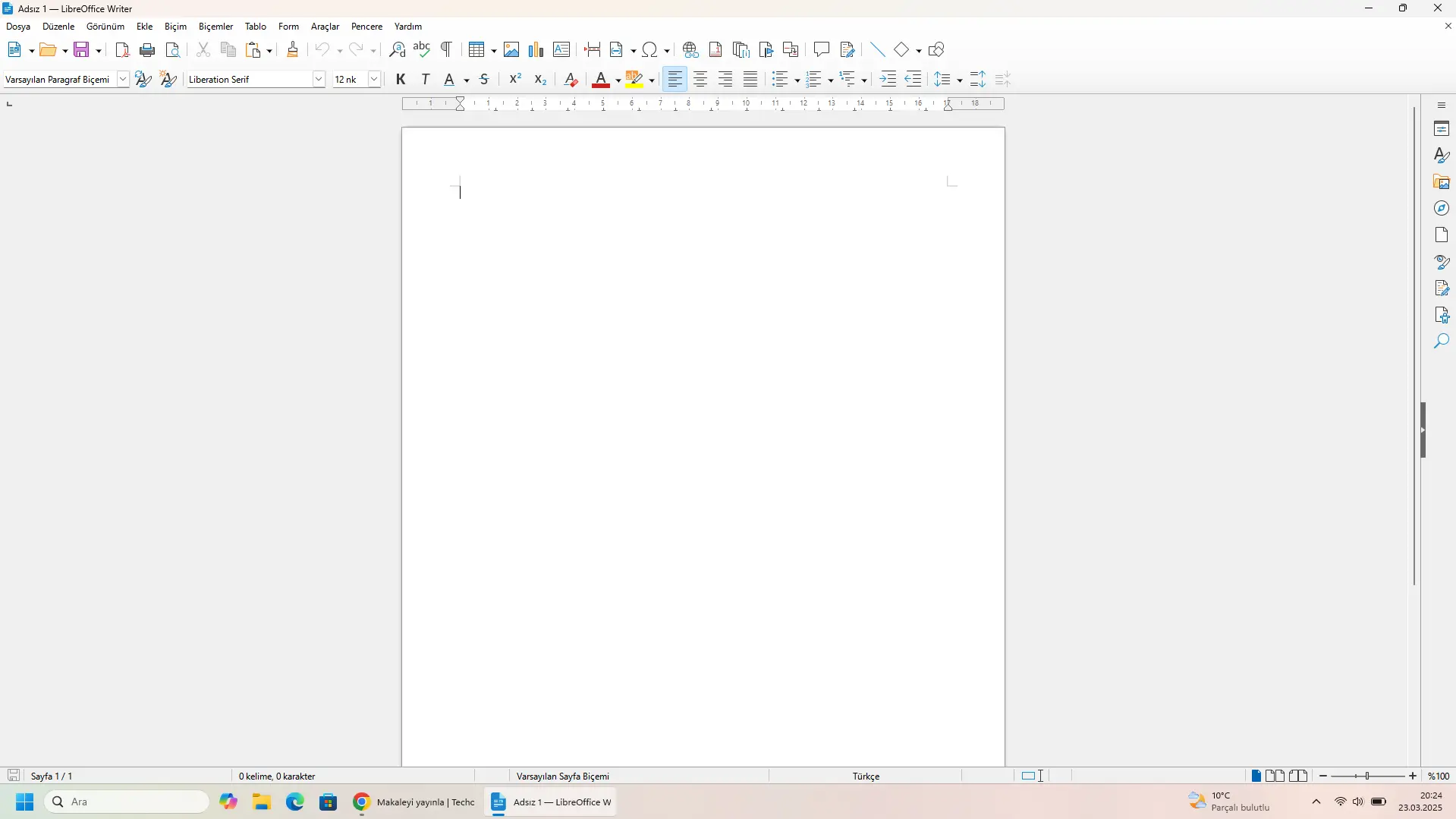Image resolution: width=1456 pixels, height=819 pixels.
Task: Click the Open file folder icon
Action: click(x=49, y=50)
